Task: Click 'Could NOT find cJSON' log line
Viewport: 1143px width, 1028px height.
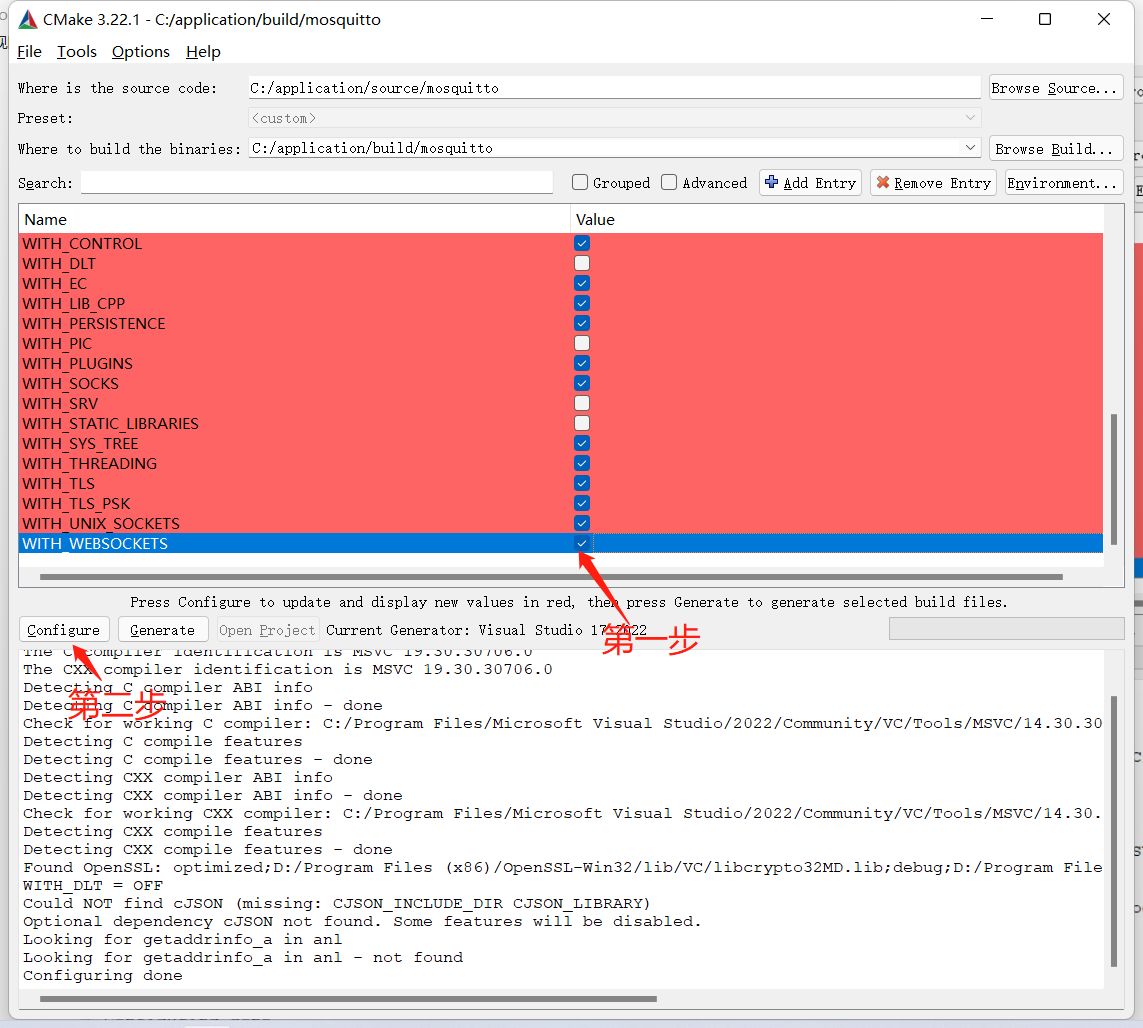Action: pyautogui.click(x=336, y=903)
